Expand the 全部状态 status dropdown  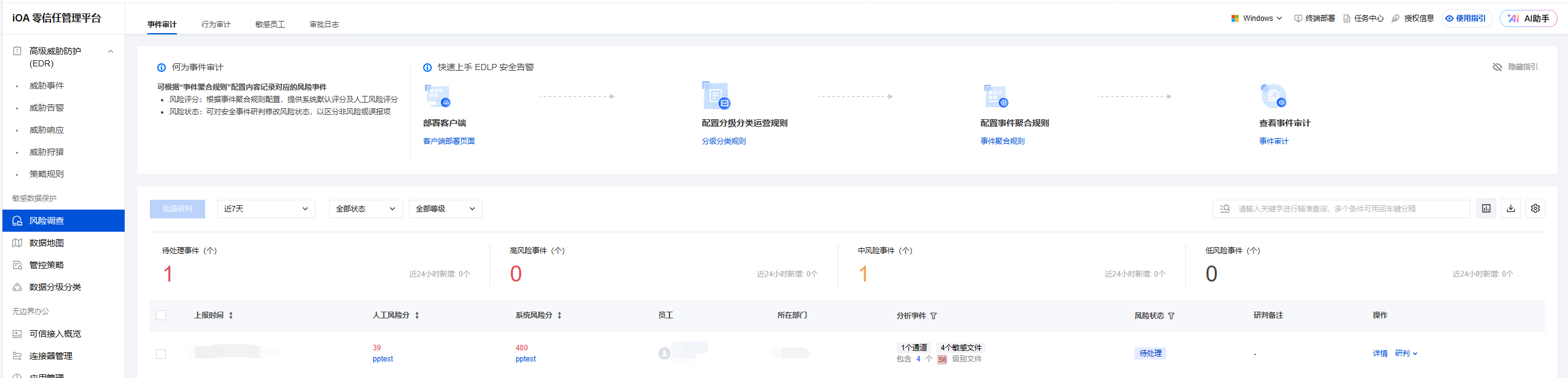(x=365, y=209)
